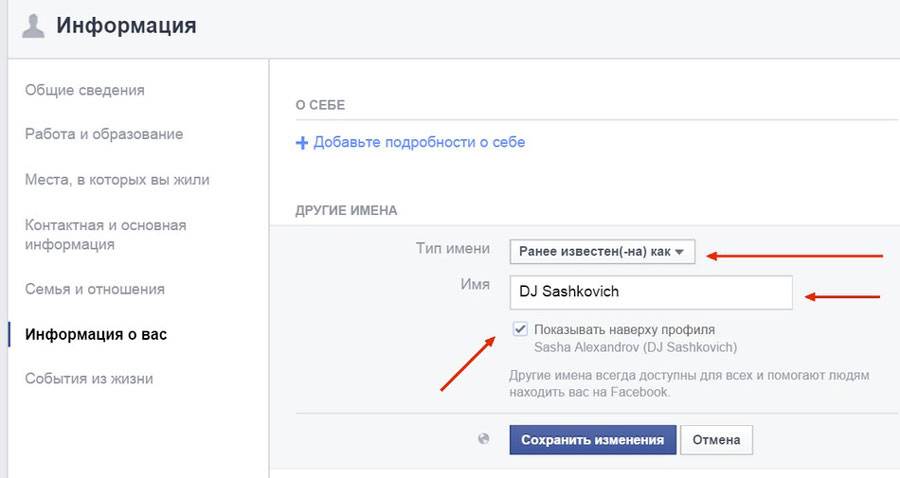Image resolution: width=900 pixels, height=478 pixels.
Task: Focus the Имя field containing DJ Sashkovich
Action: [650, 293]
